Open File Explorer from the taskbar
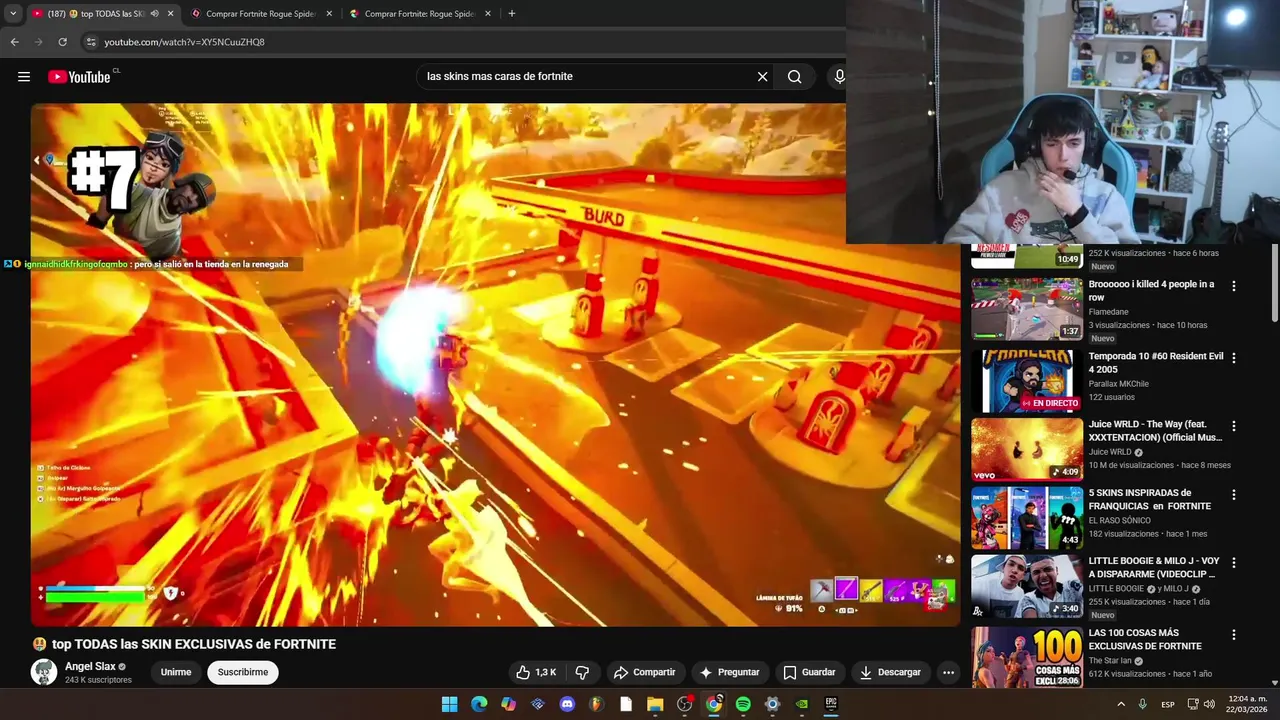Screen dimensions: 1280x720 pos(655,704)
